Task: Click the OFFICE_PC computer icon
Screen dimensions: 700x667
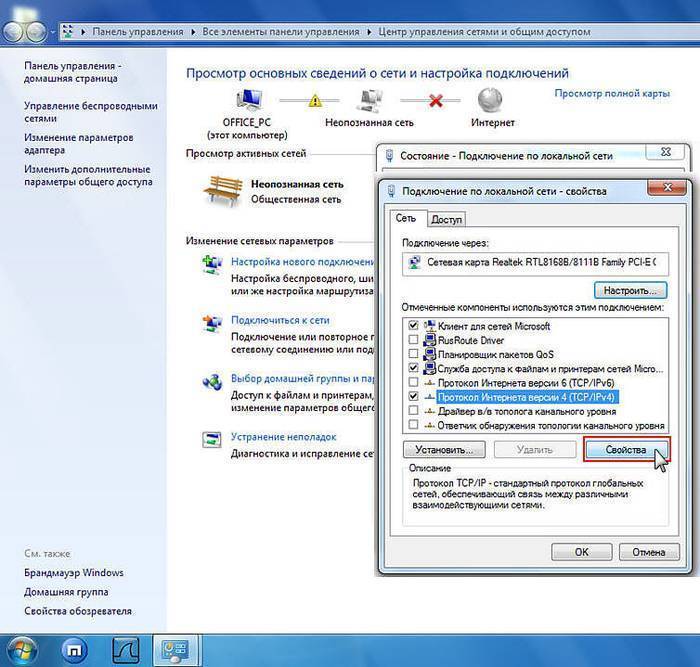Action: tap(249, 100)
